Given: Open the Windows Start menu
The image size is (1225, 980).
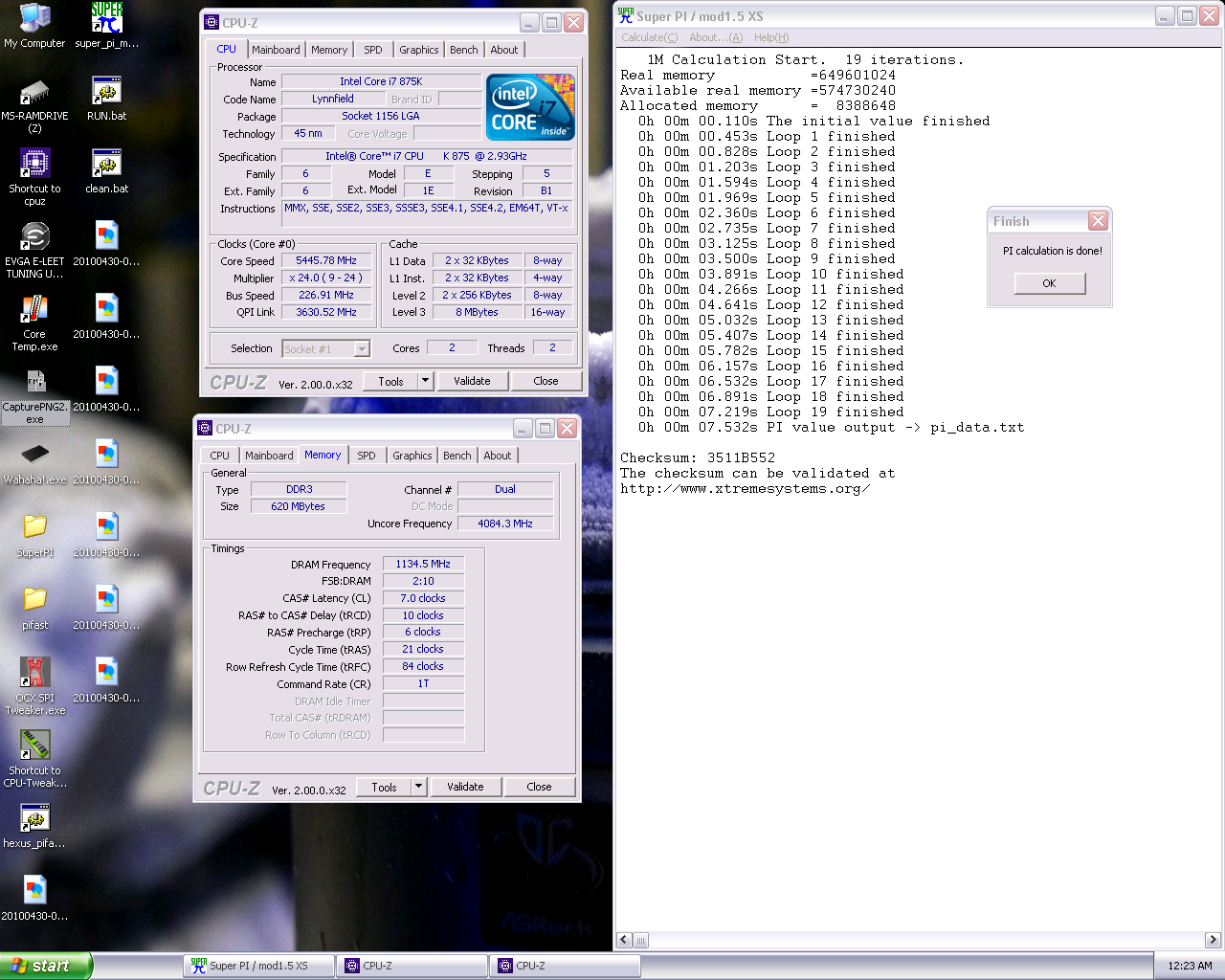Looking at the screenshot, I should pos(46,966).
